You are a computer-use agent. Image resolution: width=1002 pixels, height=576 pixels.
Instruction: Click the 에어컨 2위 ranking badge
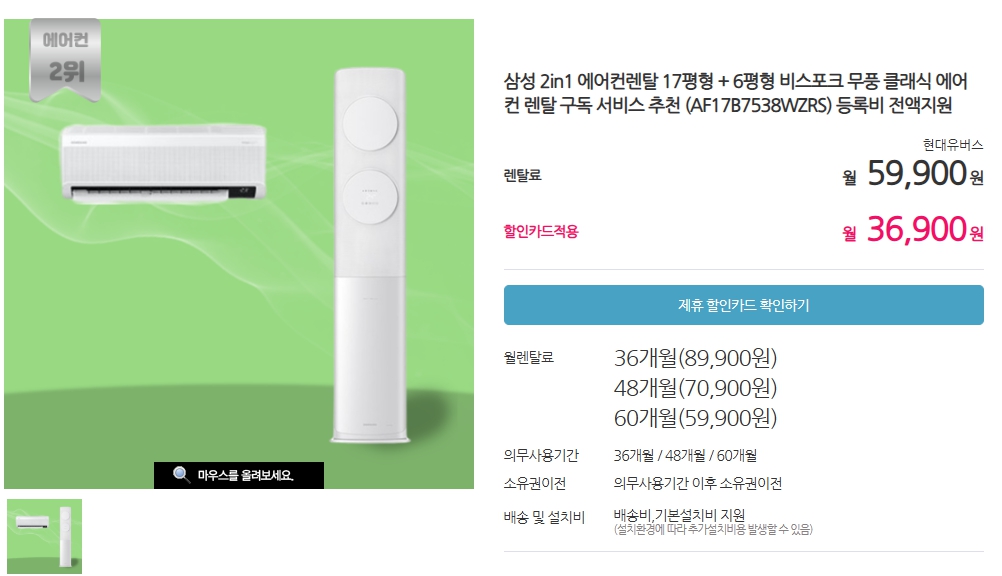pos(65,59)
